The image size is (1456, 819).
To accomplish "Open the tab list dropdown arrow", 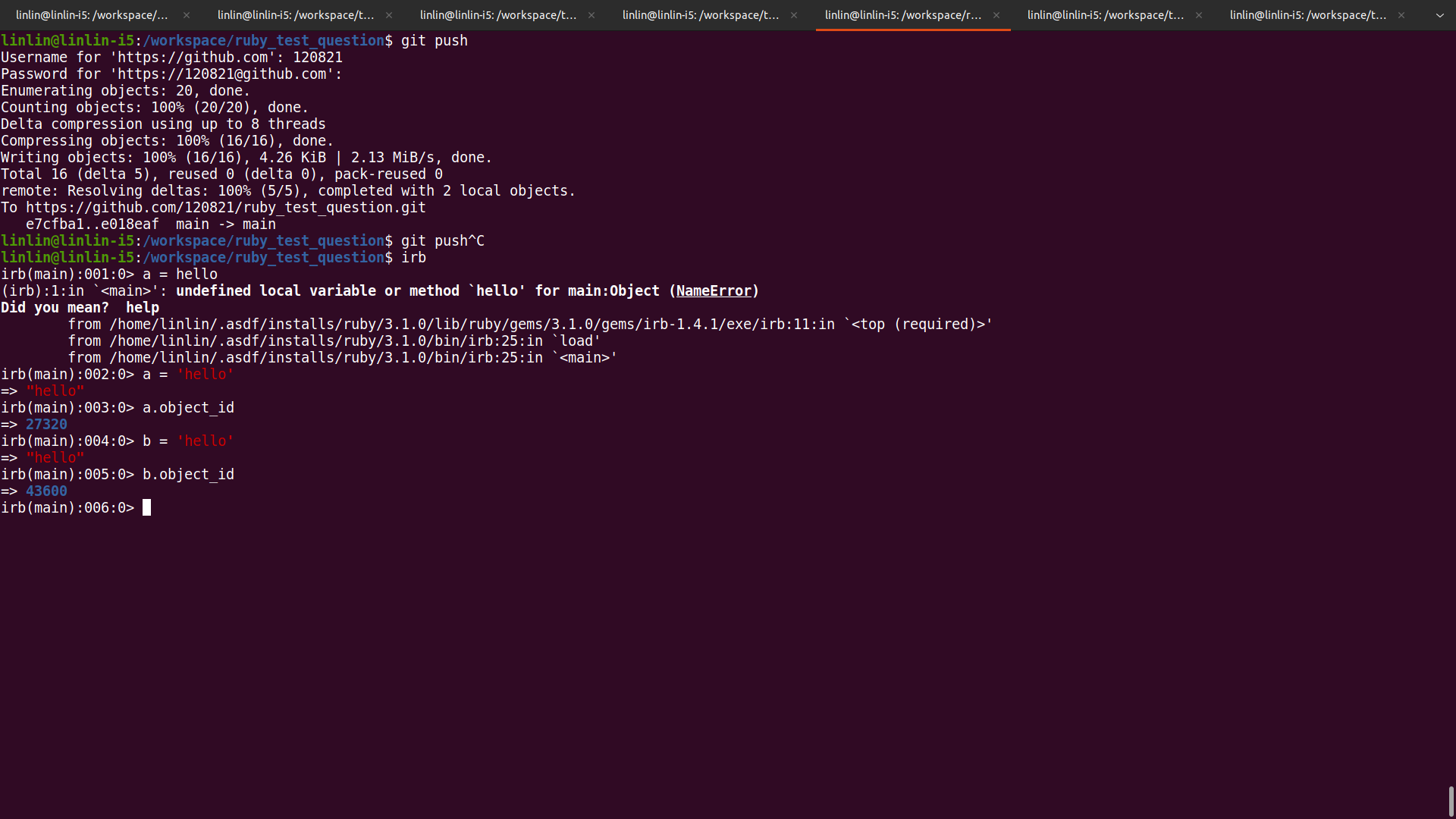I will click(x=1440, y=15).
